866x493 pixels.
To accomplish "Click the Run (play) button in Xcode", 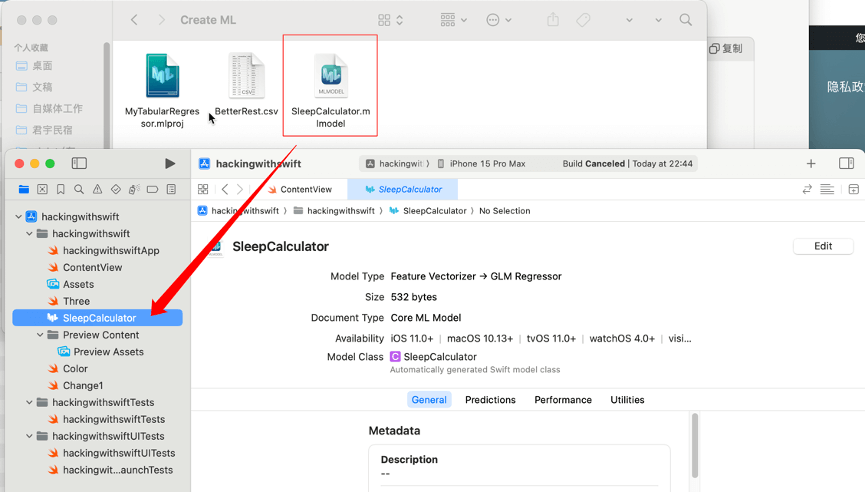I will click(170, 163).
